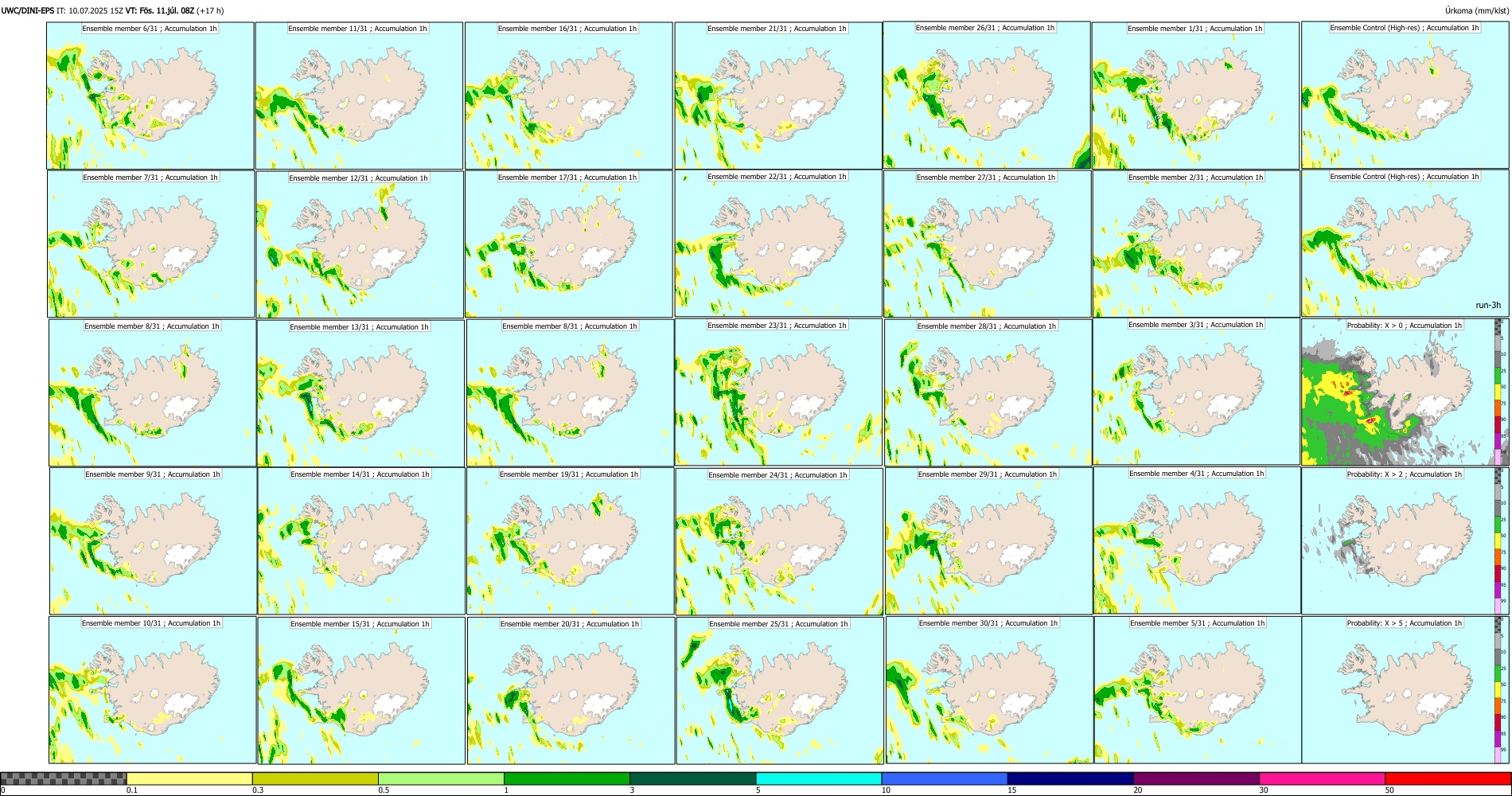Click the Ensemble member 3/31 map

point(1196,392)
